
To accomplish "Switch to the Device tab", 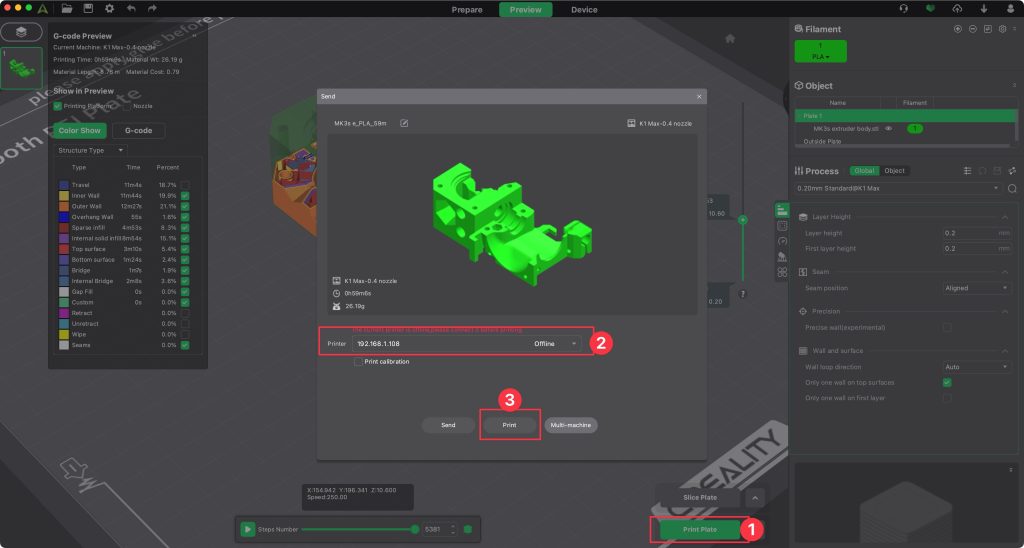I will click(x=584, y=10).
